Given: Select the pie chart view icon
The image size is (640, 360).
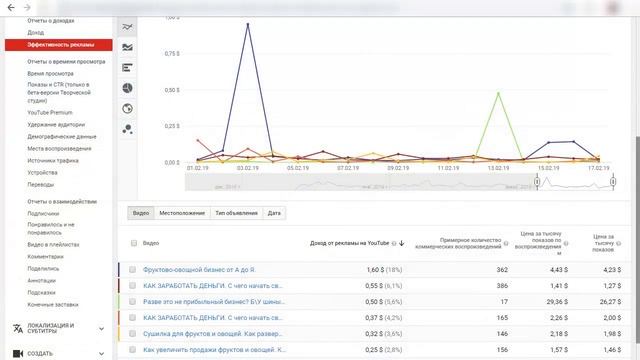Looking at the screenshot, I should tap(127, 88).
